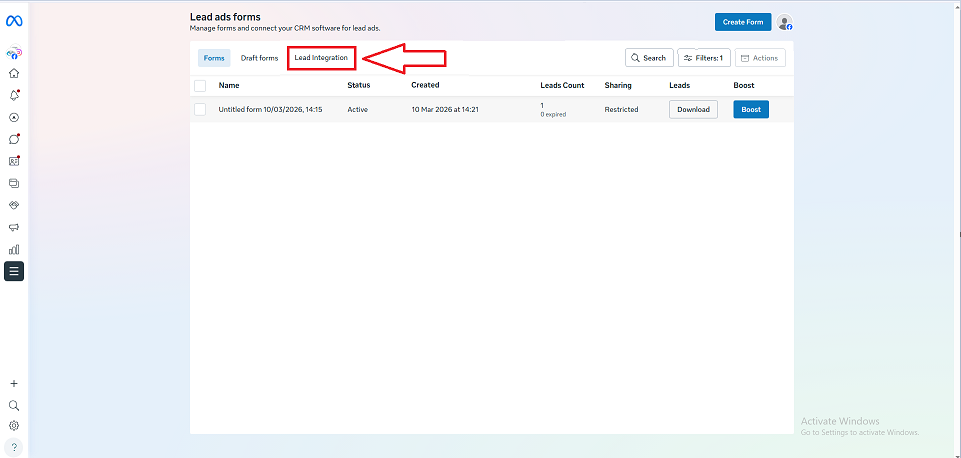Switch to the Draft forms tab

[x=260, y=58]
